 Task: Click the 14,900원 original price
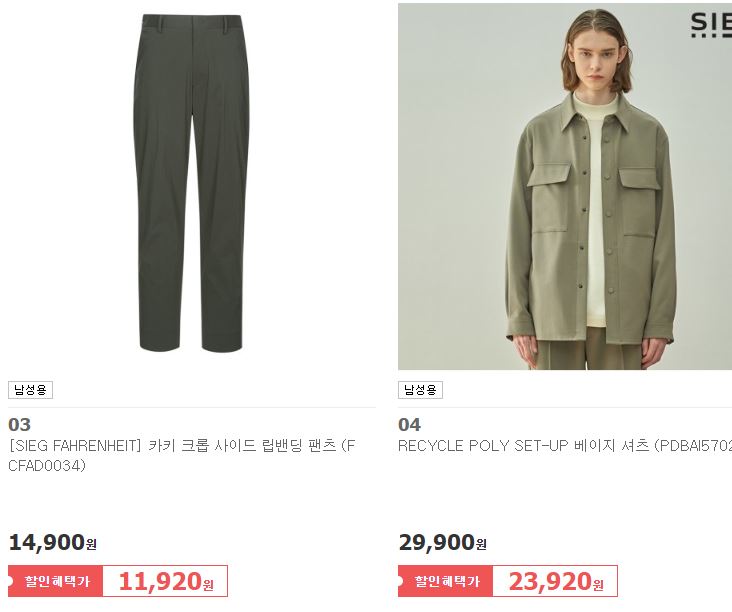pos(52,542)
